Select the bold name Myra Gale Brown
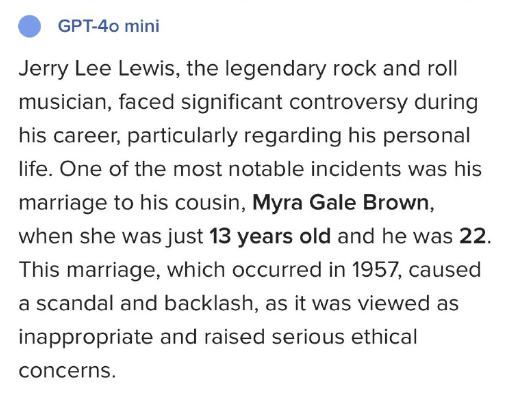This screenshot has height=394, width=509. pyautogui.click(x=341, y=202)
